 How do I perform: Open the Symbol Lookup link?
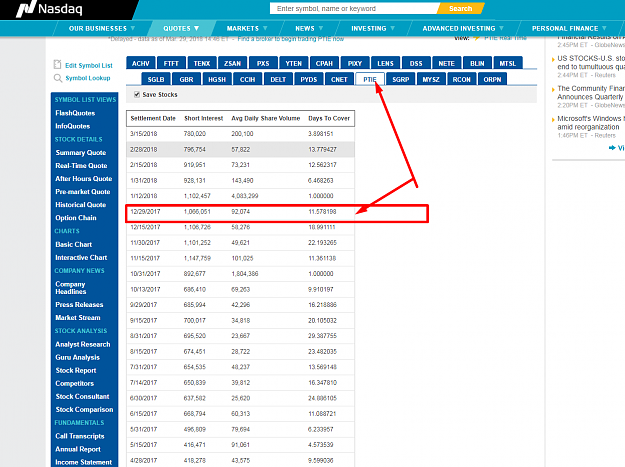click(x=88, y=78)
